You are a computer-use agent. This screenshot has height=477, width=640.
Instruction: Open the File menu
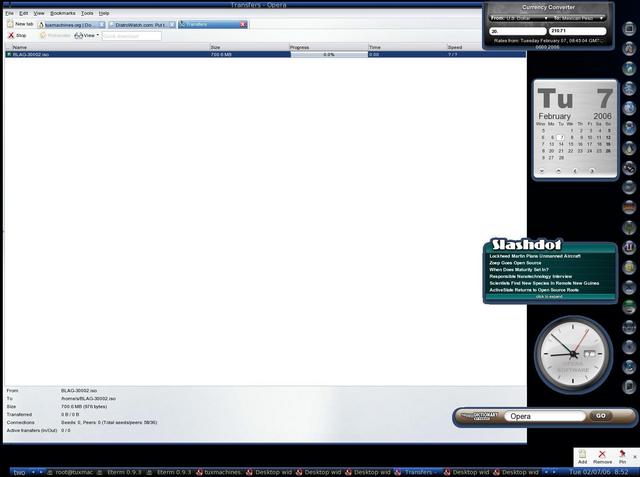pos(9,13)
